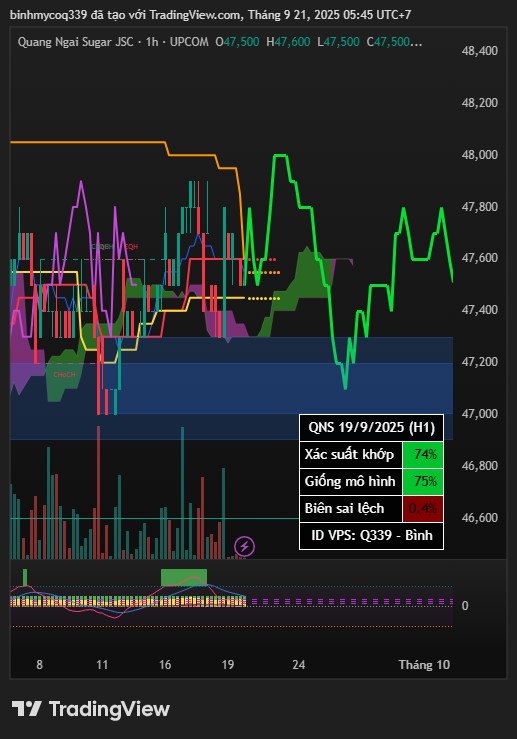This screenshot has width=517, height=739.
Task: Click the 1h interval label
Action: (x=152, y=42)
